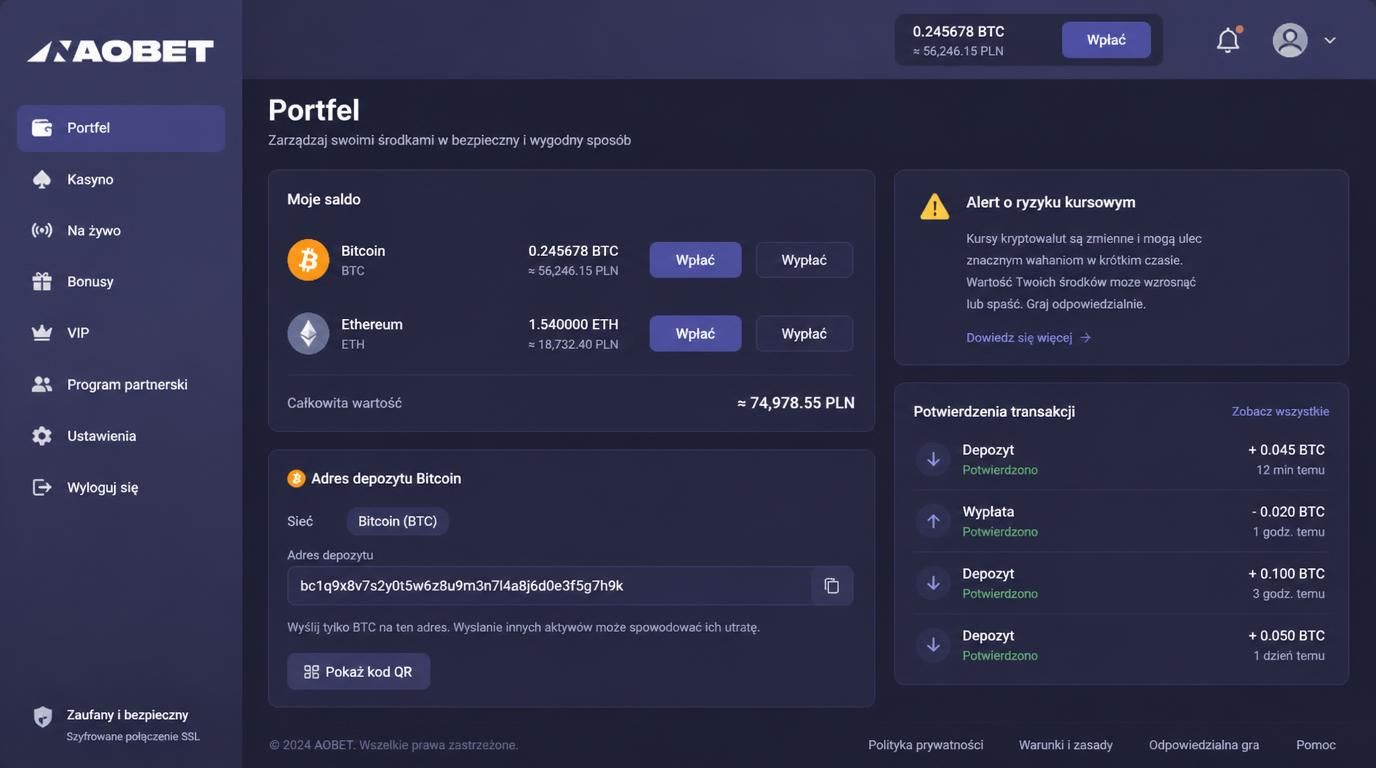Click Wpłać for Bitcoin balance

[x=695, y=260]
